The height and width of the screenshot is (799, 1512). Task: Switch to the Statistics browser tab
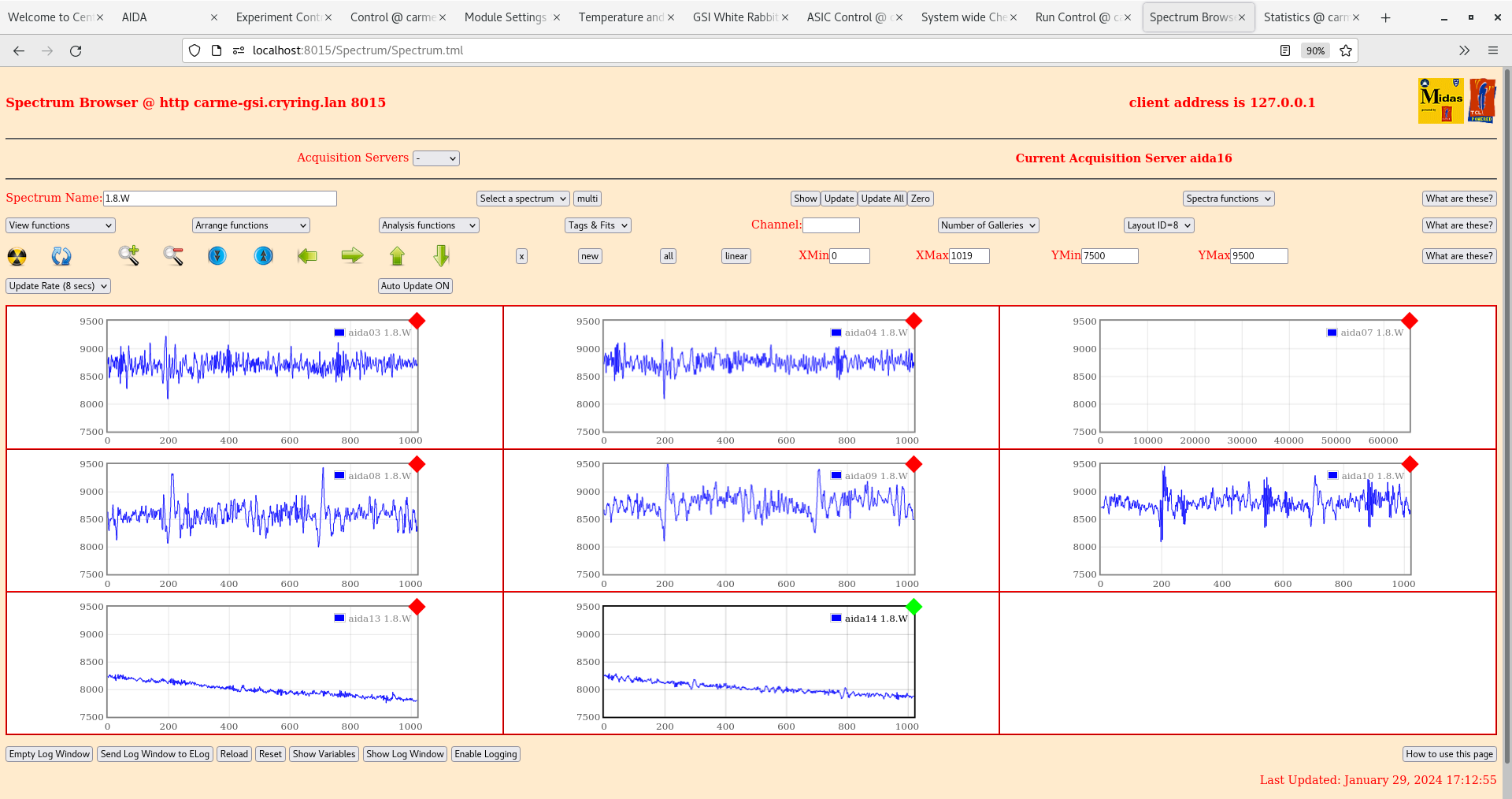1307,17
